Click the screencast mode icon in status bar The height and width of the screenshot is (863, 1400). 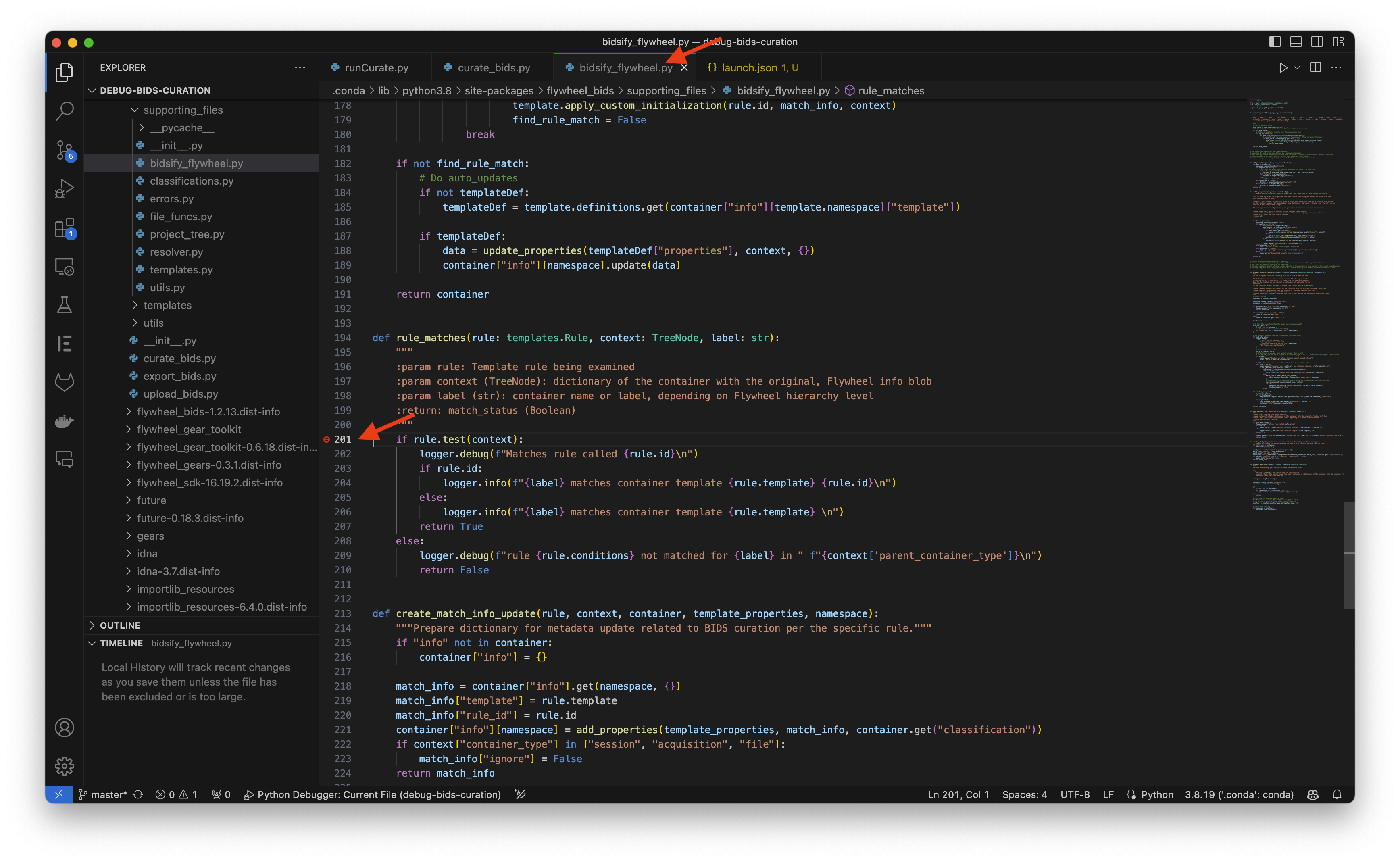tap(520, 794)
